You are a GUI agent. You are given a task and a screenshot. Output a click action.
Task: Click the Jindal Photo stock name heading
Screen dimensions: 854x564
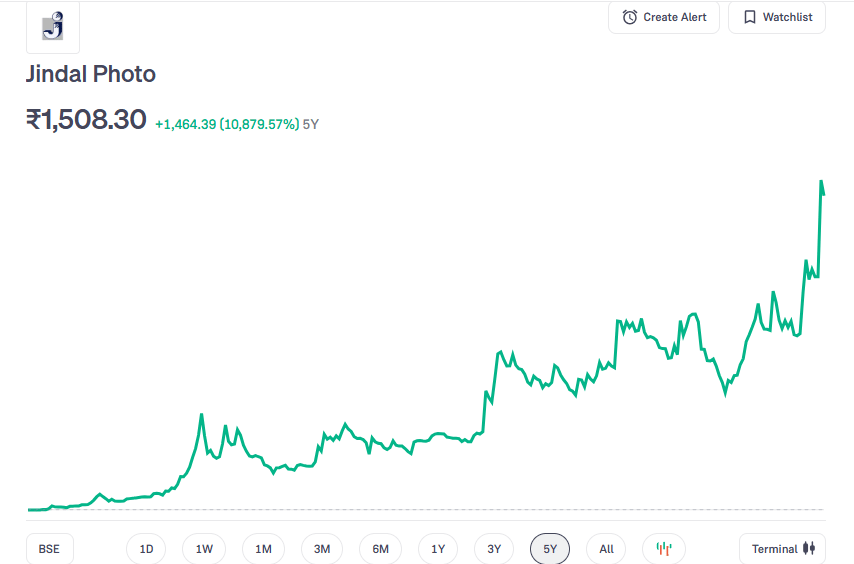[91, 74]
